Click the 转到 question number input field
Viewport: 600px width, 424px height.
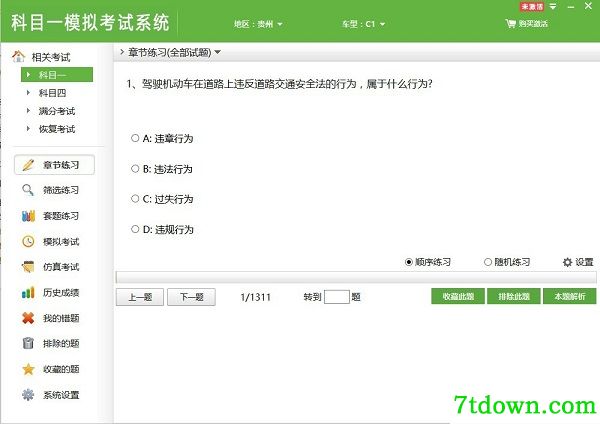click(x=337, y=297)
